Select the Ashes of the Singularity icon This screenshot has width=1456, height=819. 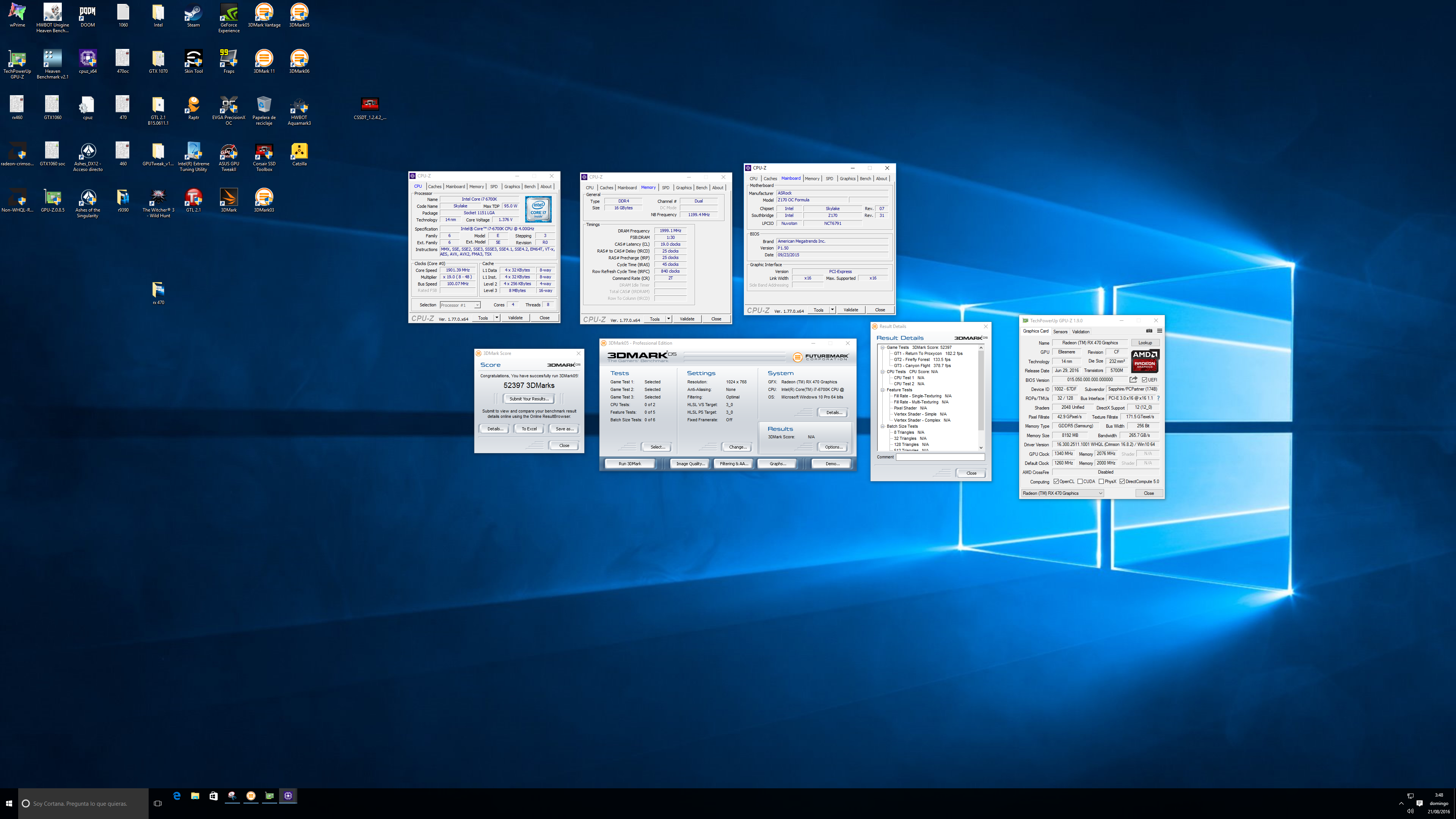88,204
